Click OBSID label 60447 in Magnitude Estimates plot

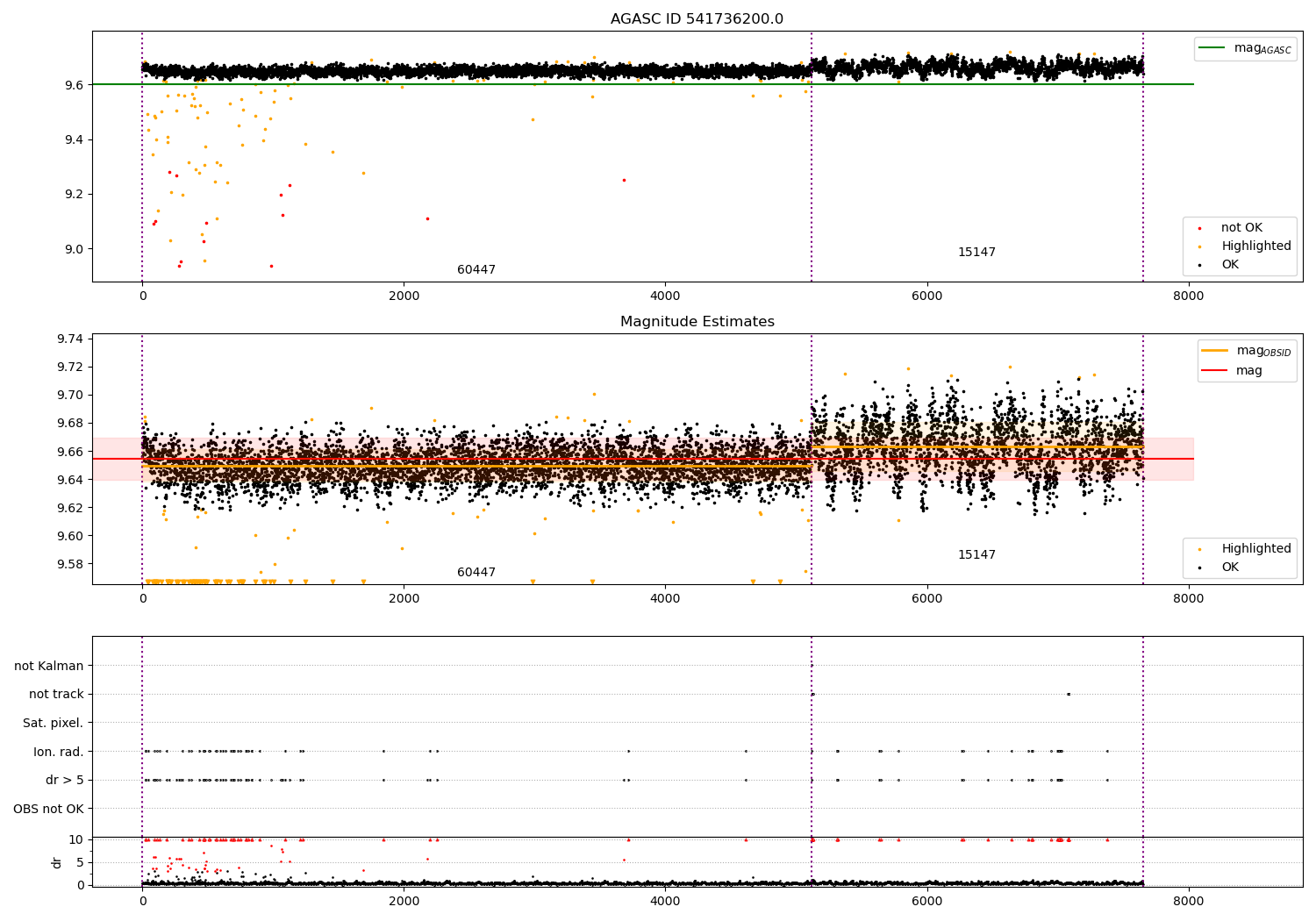pos(476,573)
